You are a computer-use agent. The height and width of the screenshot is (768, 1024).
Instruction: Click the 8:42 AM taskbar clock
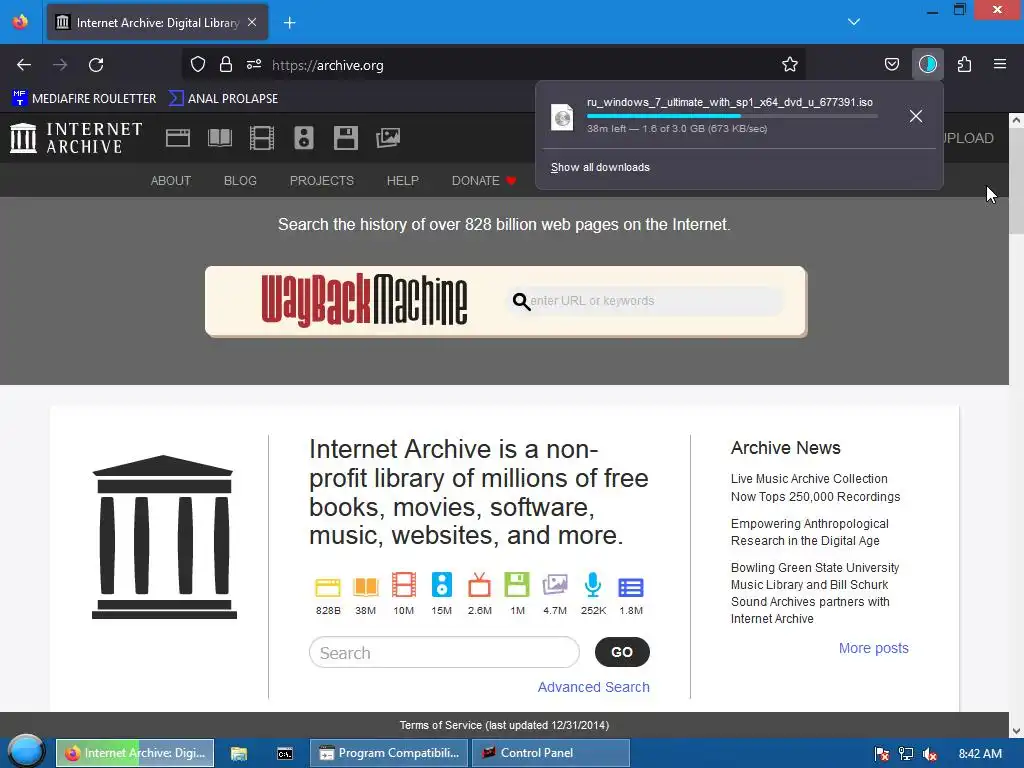tap(980, 754)
